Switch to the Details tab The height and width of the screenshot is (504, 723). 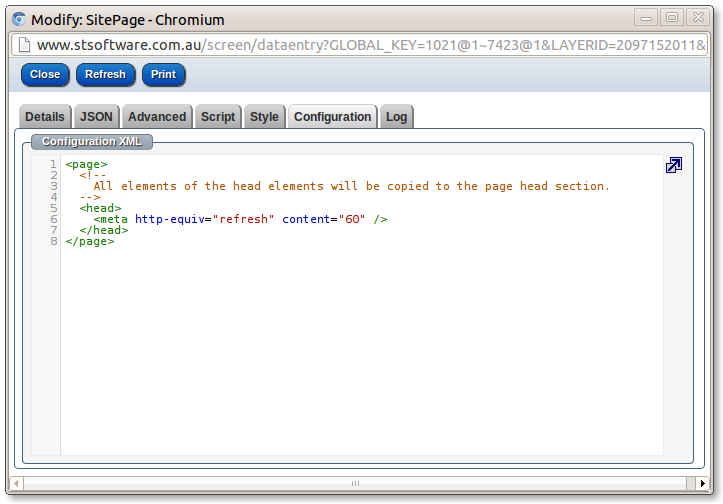pos(45,117)
